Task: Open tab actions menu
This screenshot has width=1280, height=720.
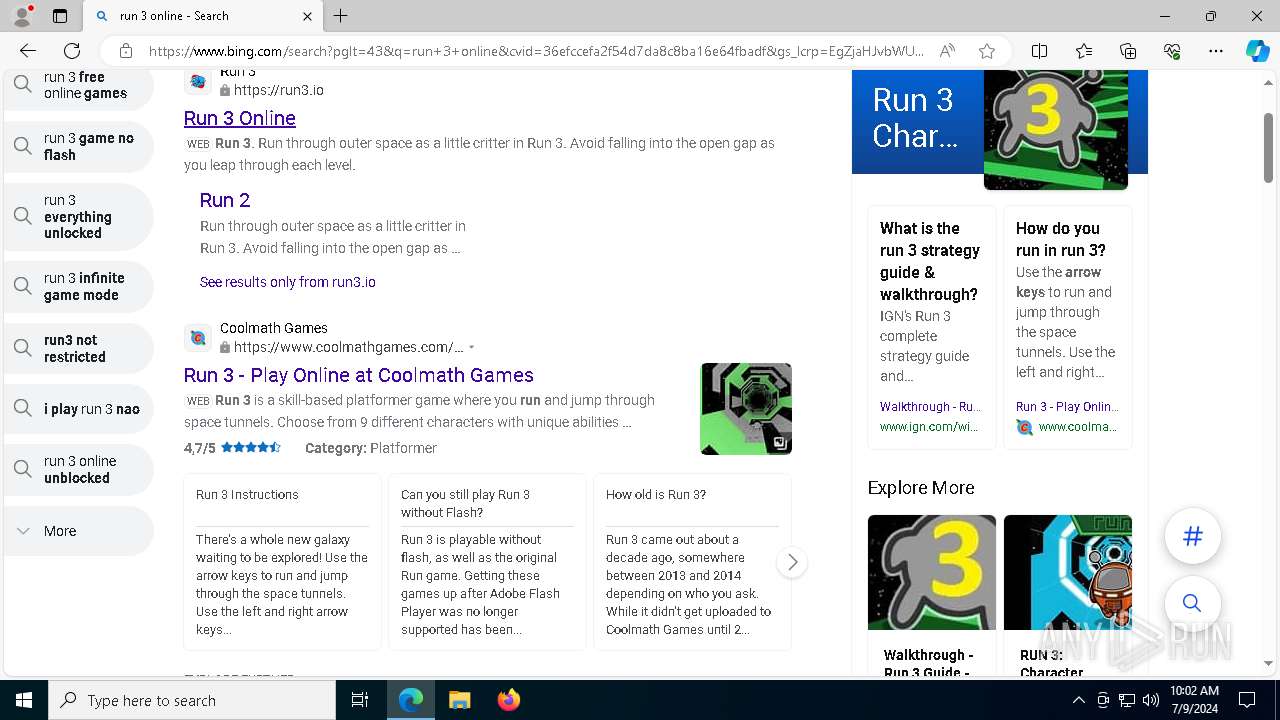Action: point(60,16)
